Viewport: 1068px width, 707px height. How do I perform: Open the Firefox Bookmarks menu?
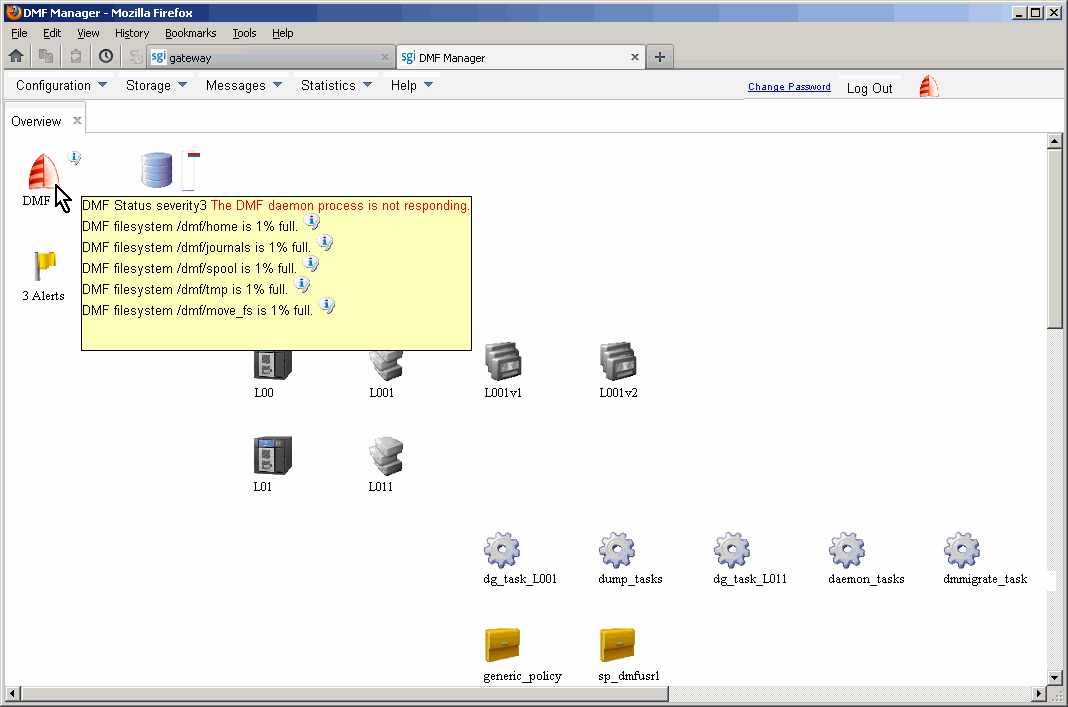191,33
